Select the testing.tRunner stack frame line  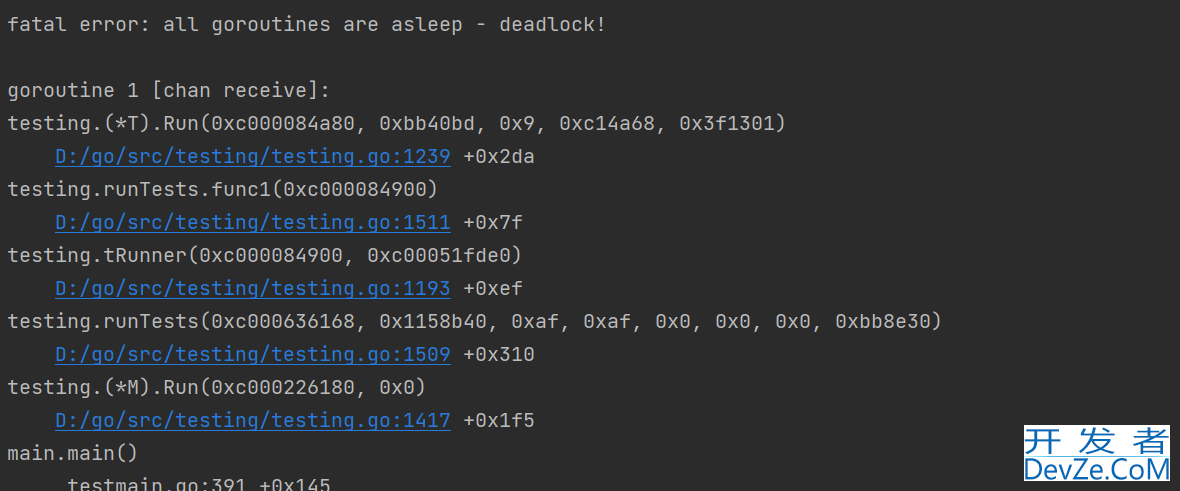click(x=265, y=255)
